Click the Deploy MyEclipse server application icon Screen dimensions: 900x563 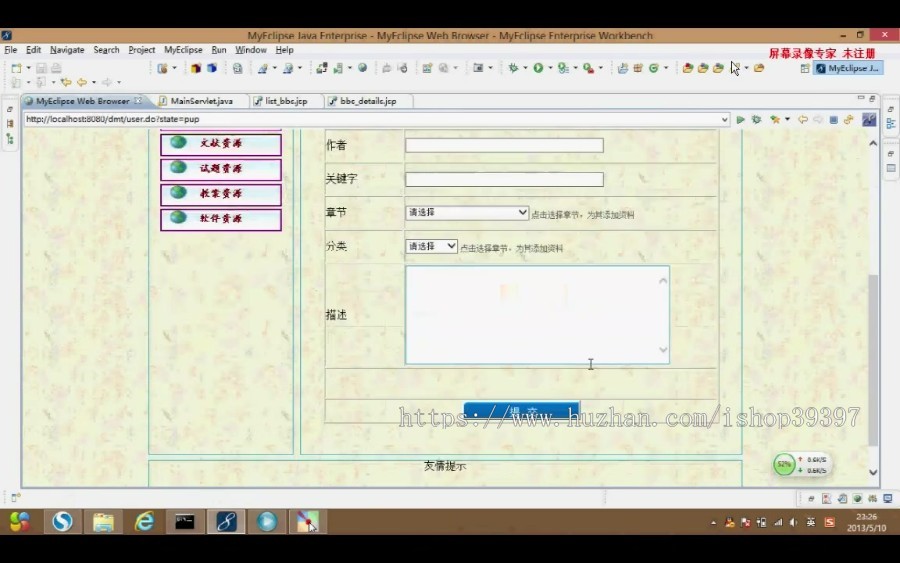click(321, 68)
